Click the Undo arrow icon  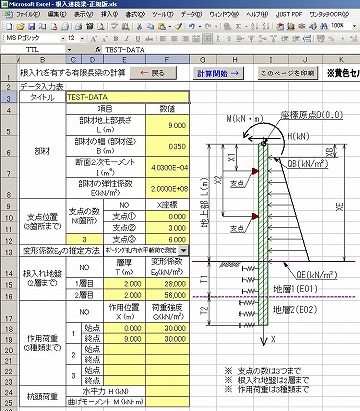coord(192,26)
